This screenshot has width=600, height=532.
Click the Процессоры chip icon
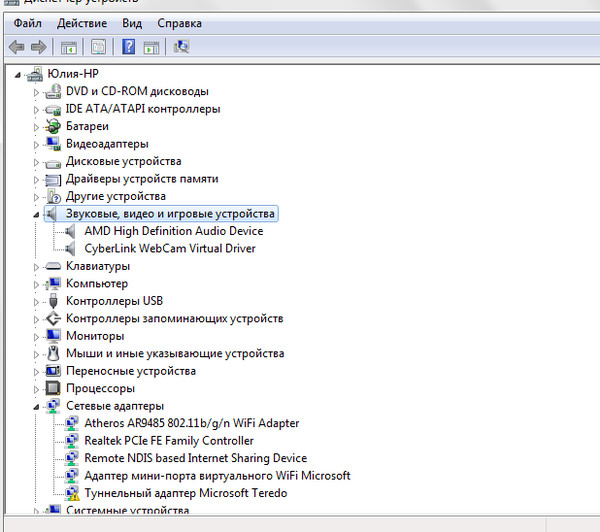point(53,388)
